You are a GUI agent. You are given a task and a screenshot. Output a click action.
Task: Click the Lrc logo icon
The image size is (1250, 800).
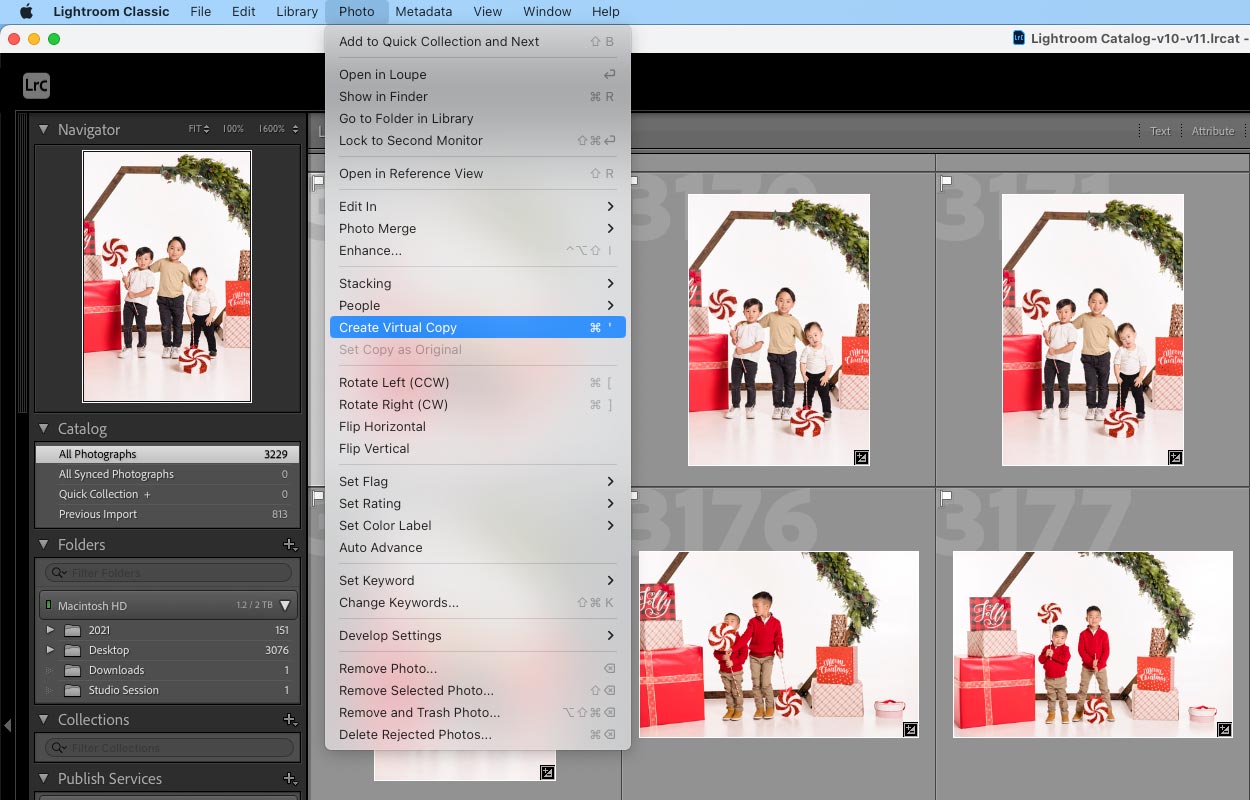tap(36, 86)
